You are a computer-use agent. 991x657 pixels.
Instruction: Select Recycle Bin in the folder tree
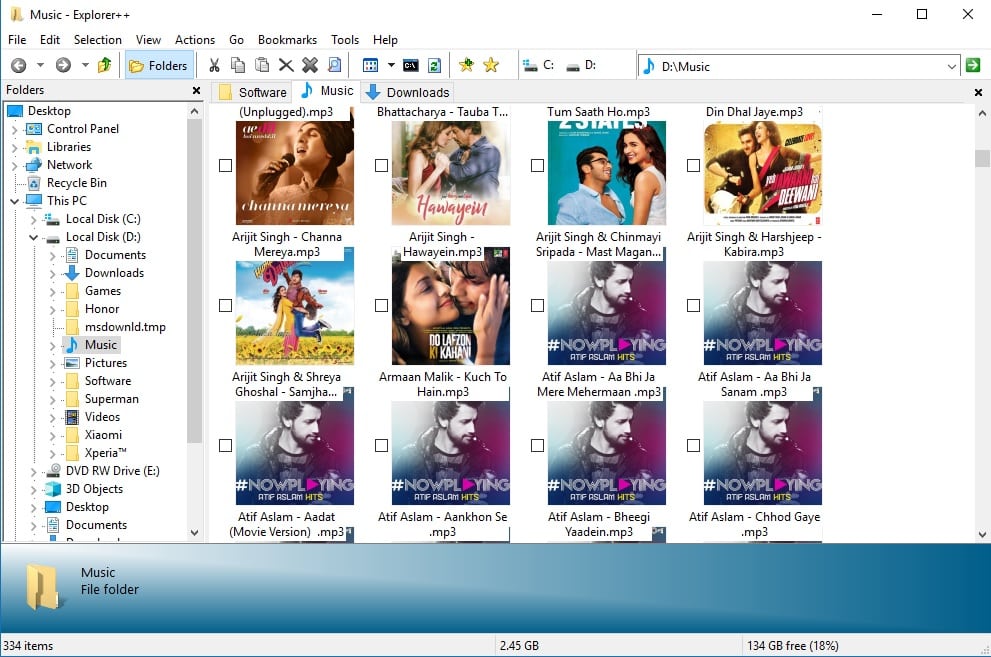(x=76, y=183)
